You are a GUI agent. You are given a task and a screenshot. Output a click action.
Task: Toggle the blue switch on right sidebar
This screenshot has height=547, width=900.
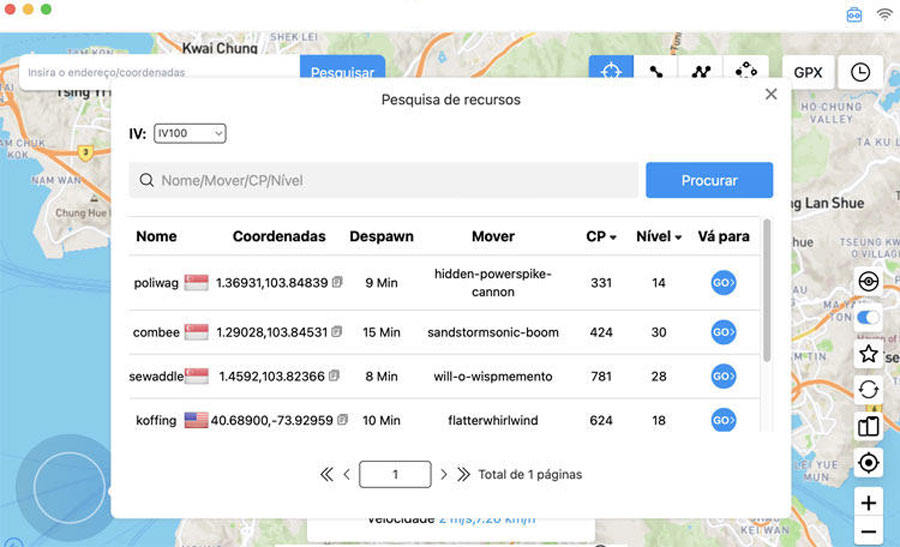868,317
